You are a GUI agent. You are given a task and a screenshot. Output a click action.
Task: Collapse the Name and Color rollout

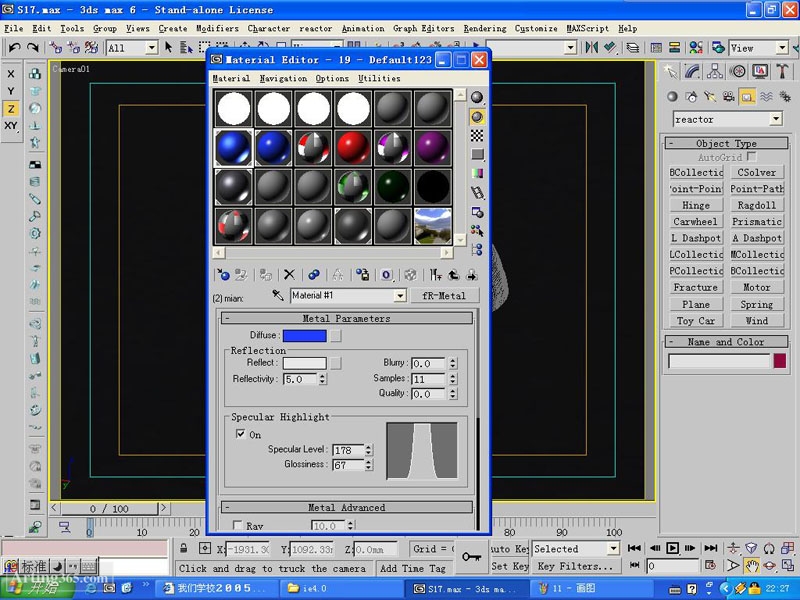point(727,342)
